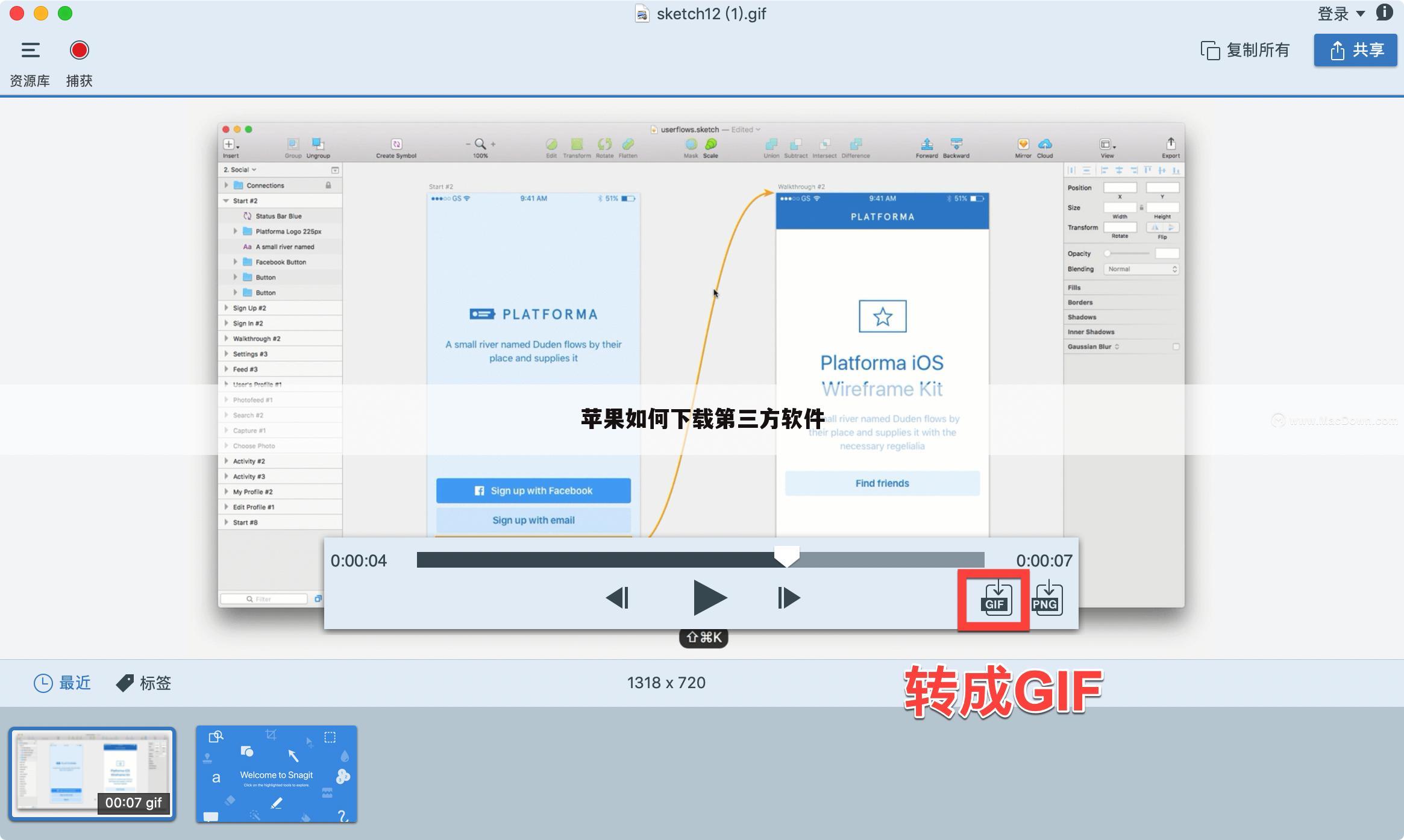1404x840 pixels.
Task: Expand the Settings #3 artboard
Action: (227, 354)
